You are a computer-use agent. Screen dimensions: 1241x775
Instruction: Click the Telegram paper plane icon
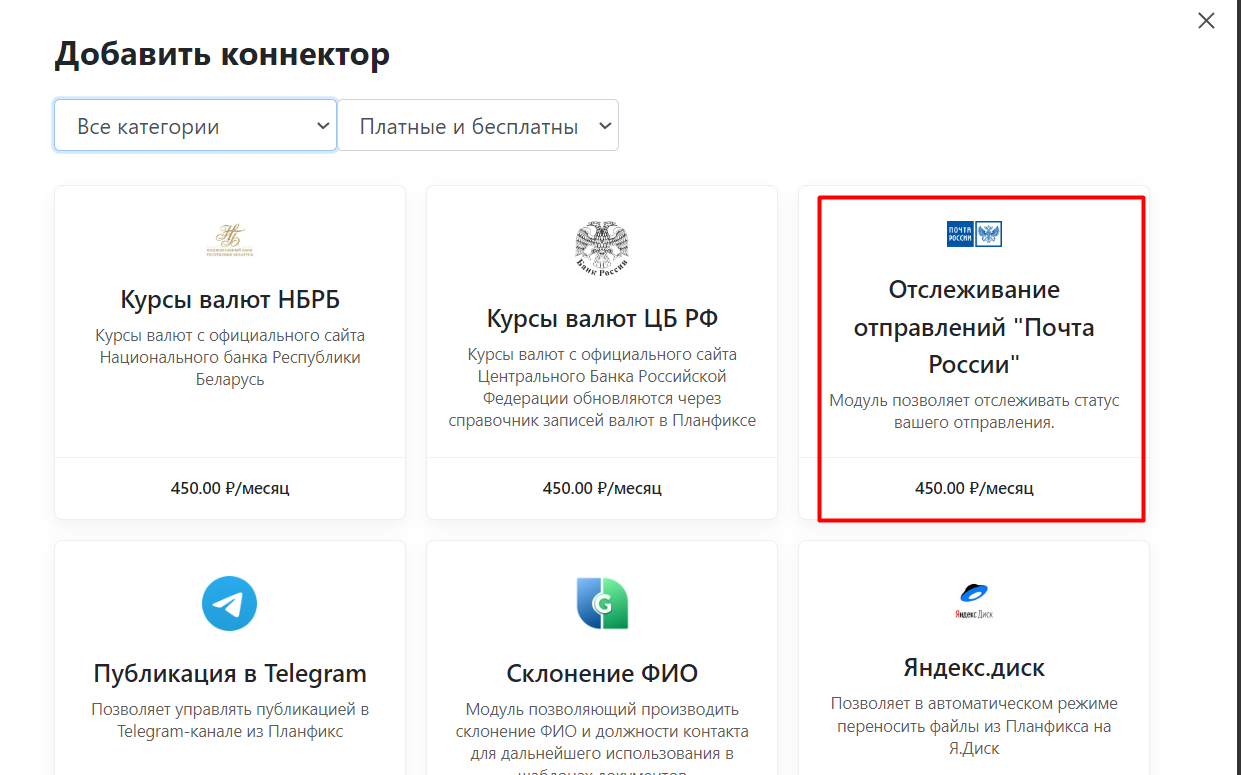pos(230,603)
